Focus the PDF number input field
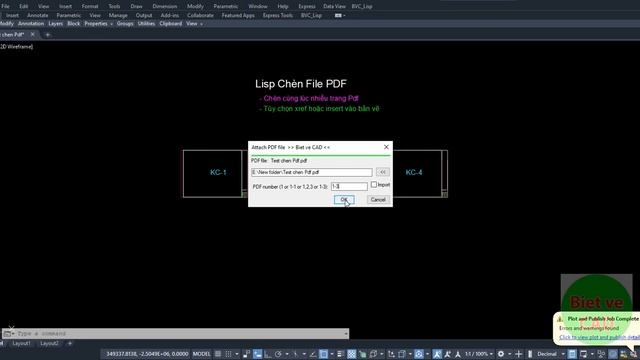This screenshot has height=360, width=640. coord(349,187)
